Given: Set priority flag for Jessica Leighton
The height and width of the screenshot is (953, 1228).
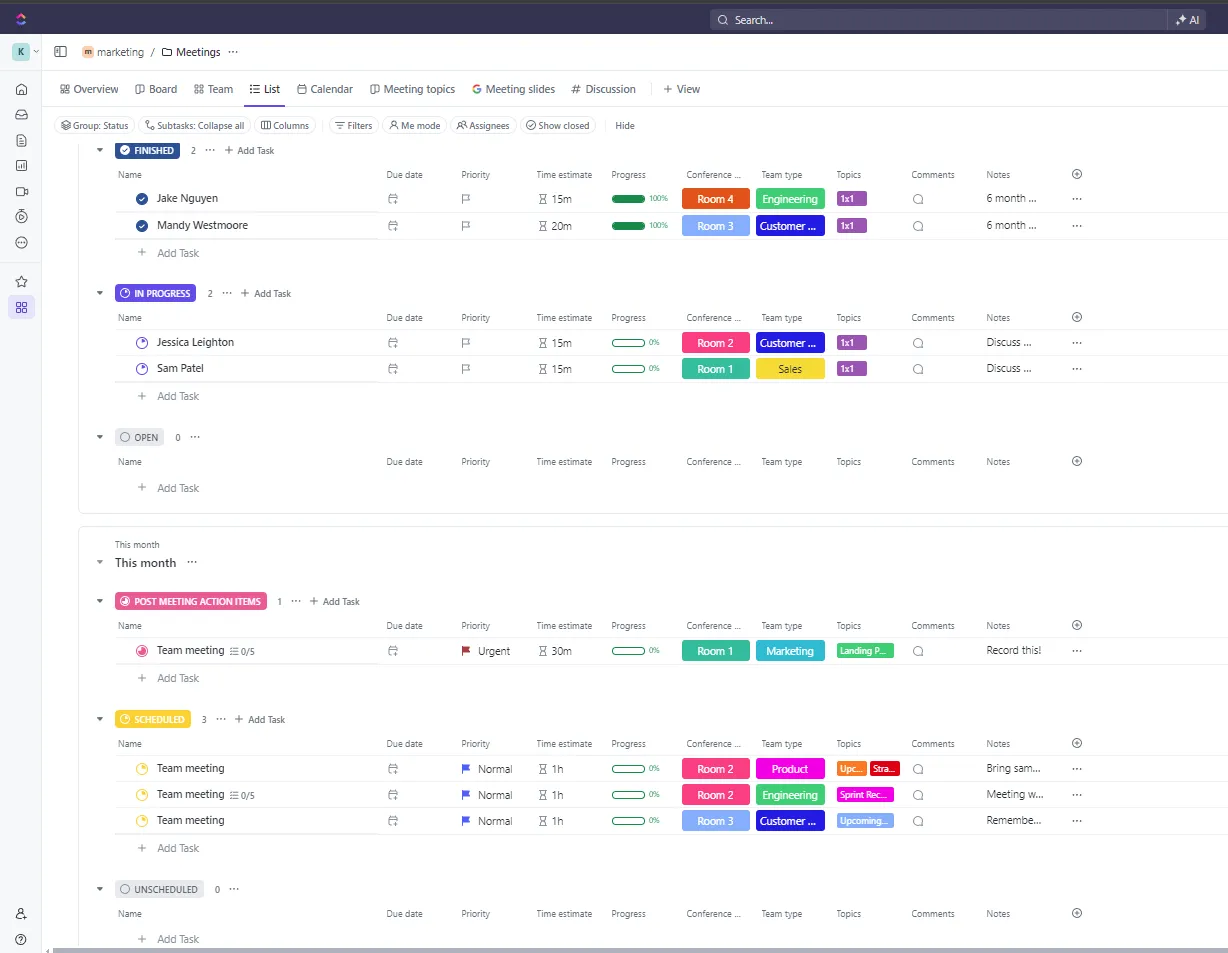Looking at the screenshot, I should pos(466,343).
